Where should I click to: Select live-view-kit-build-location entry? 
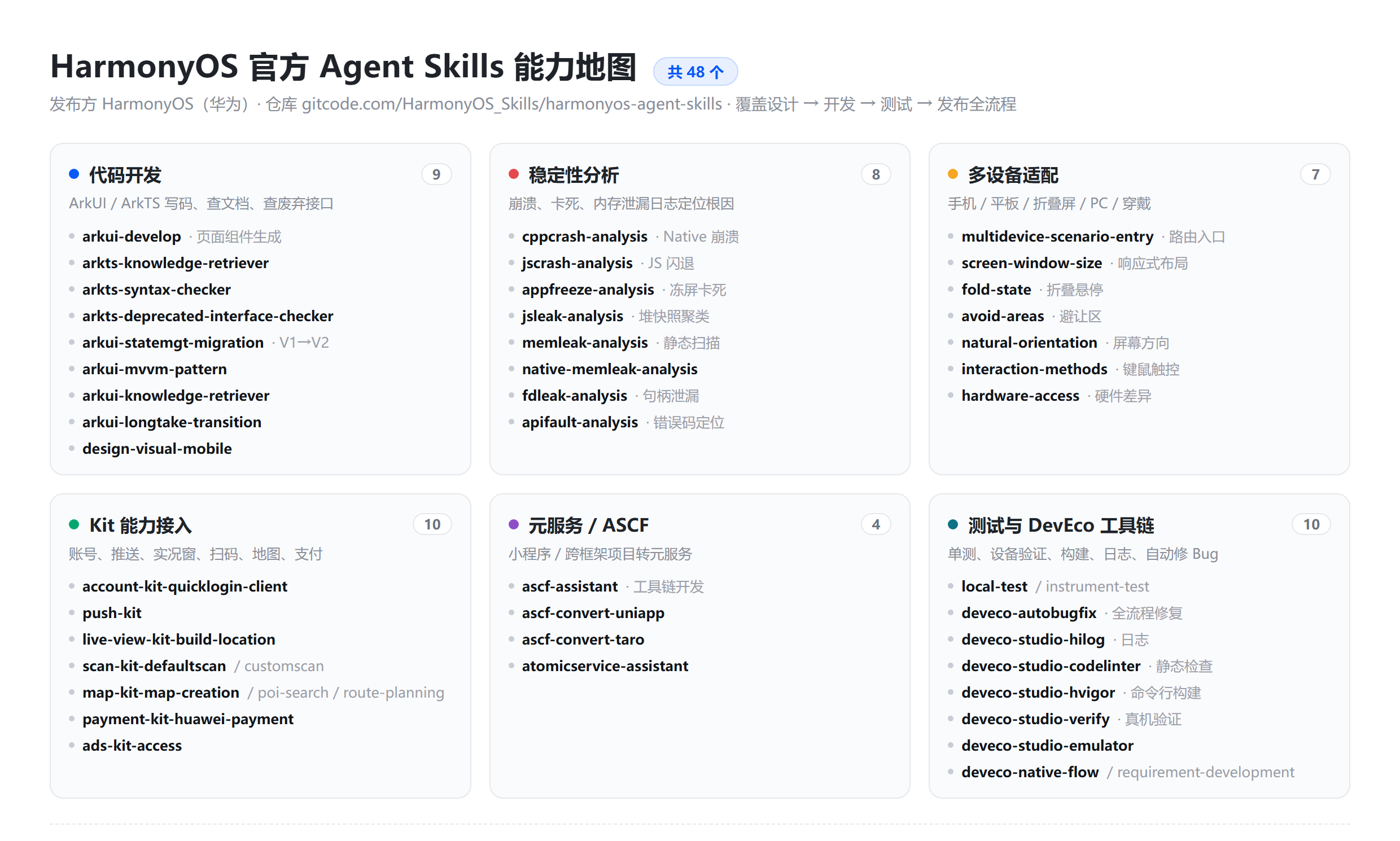(x=178, y=640)
